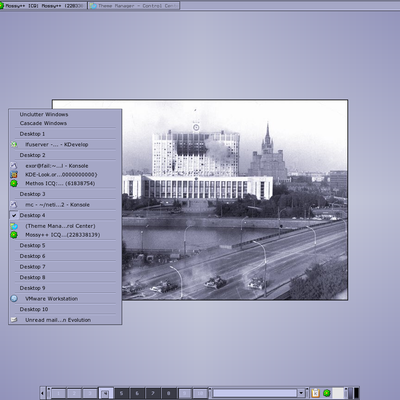Click Konsole icon next to exor@fail entry
The height and width of the screenshot is (400, 400).
tap(14, 166)
